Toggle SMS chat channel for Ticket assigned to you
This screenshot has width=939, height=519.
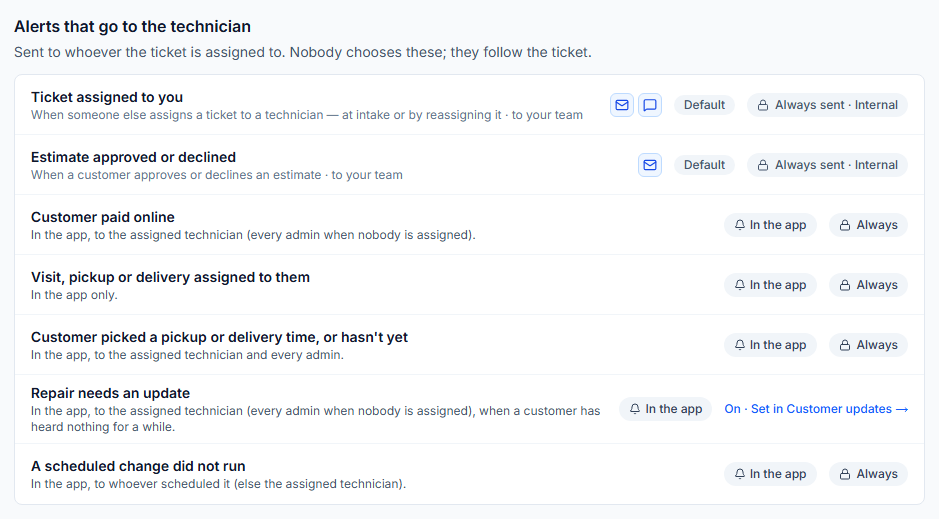coord(650,105)
